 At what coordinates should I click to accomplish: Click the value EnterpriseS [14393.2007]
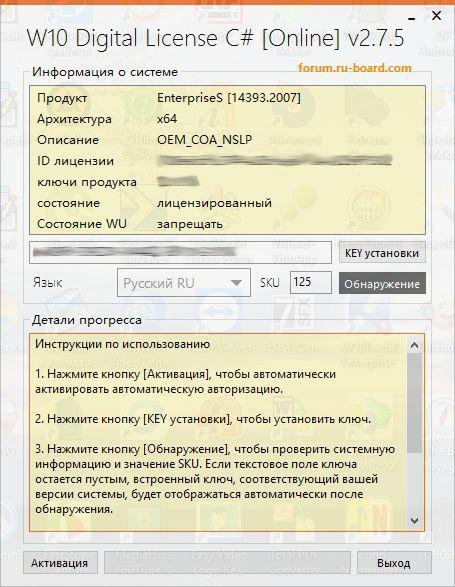(228, 98)
